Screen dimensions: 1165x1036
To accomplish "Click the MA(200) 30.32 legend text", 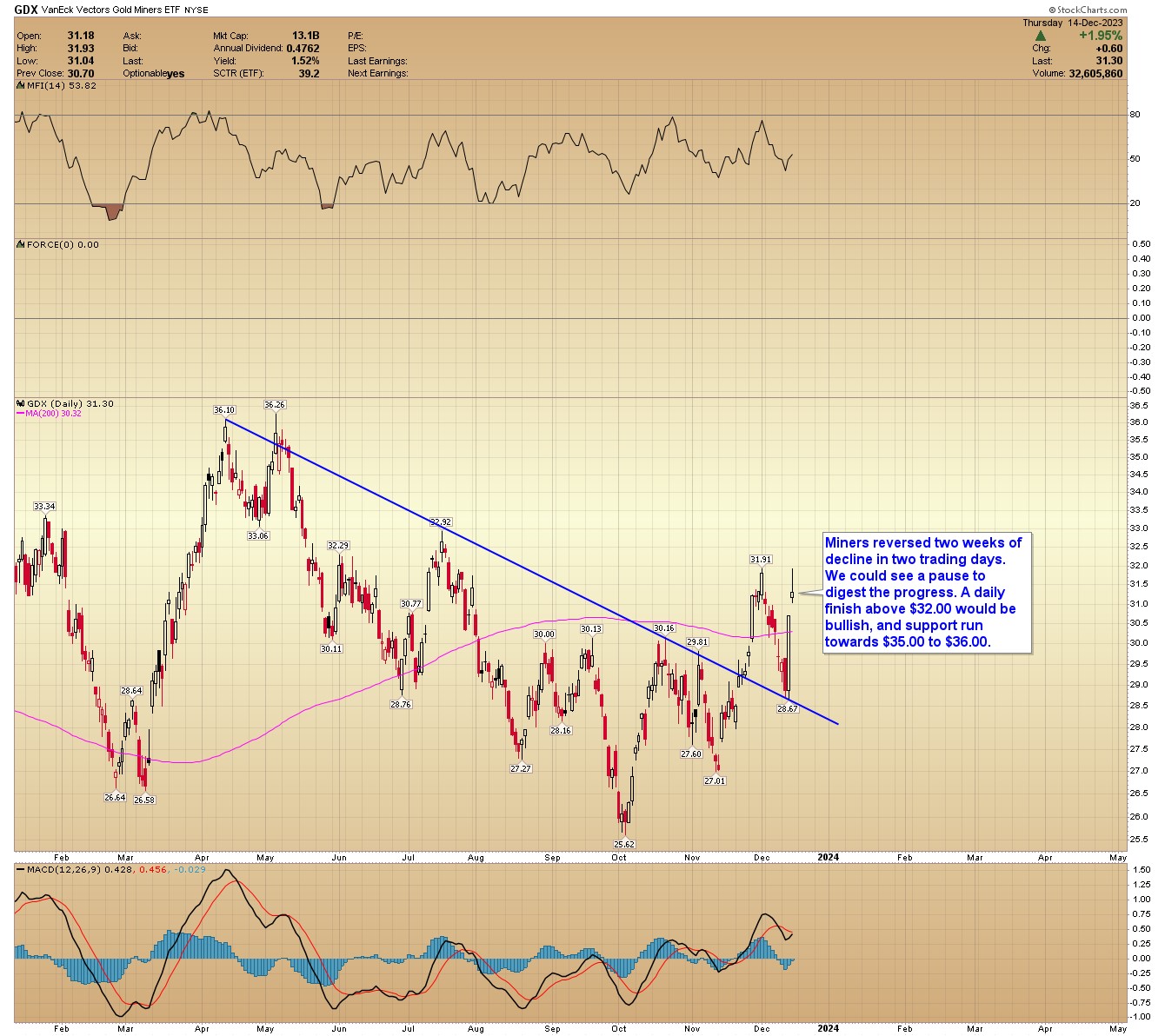I will click(x=53, y=414).
